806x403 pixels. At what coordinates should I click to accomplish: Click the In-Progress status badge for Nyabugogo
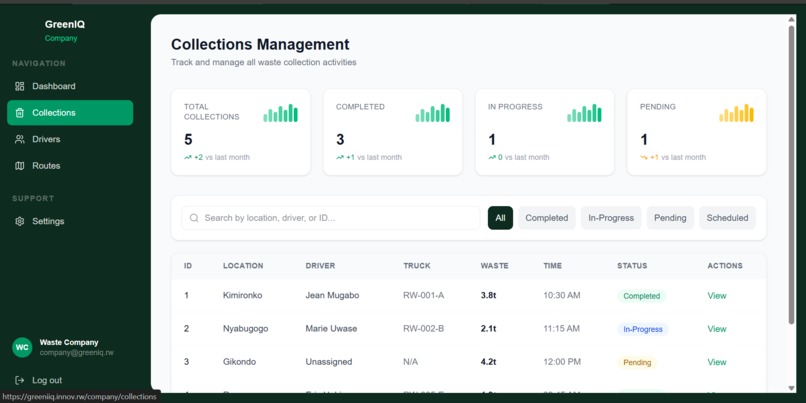pos(643,329)
